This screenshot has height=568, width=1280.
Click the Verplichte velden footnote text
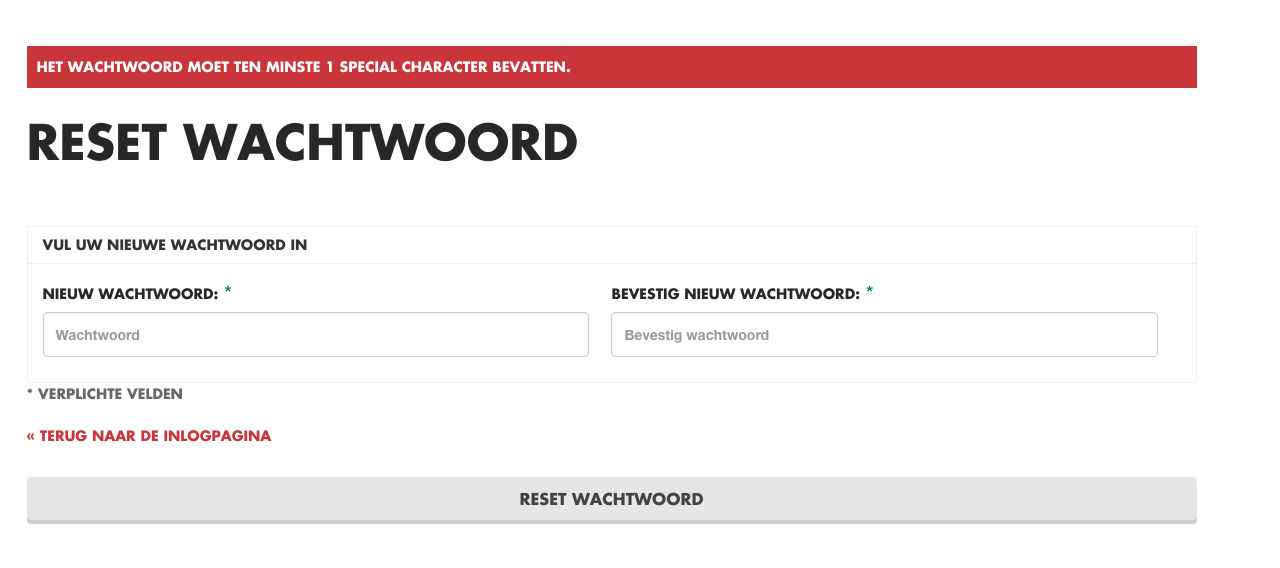(x=110, y=394)
